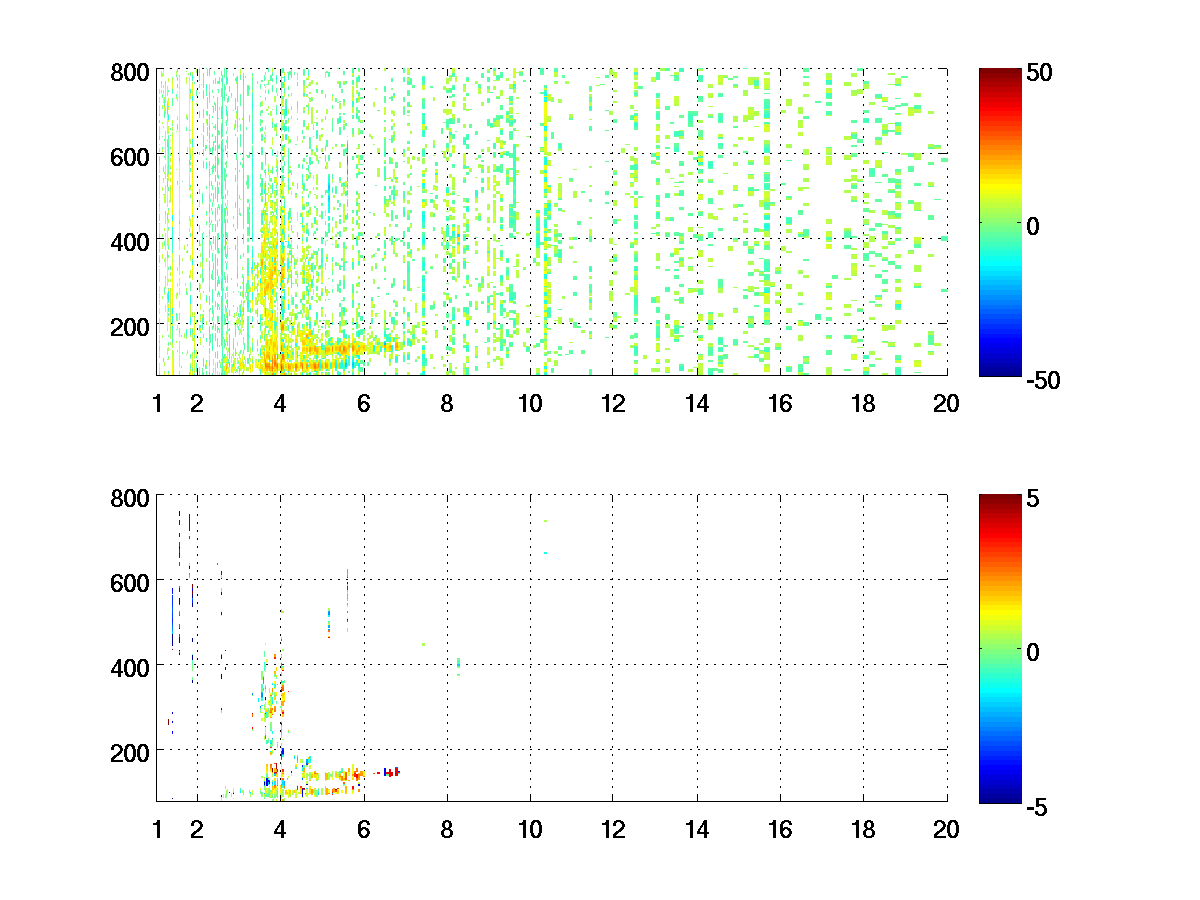This screenshot has width=1200, height=900.
Task: Select the 200 y-tick of the bottom plot
Action: 131,751
